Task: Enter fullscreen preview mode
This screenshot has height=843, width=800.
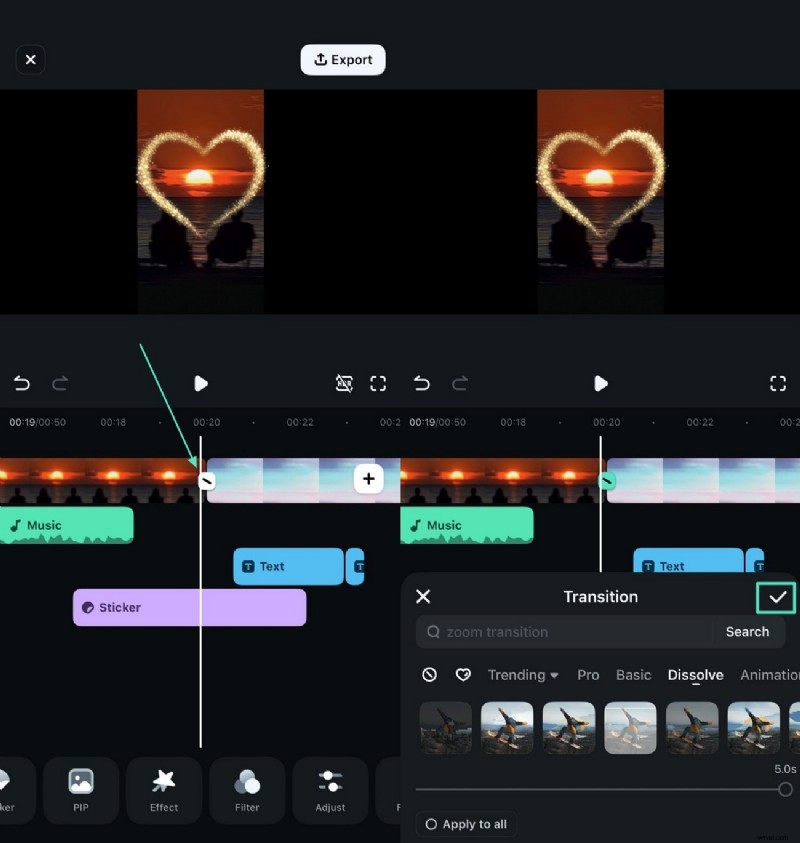Action: tap(779, 383)
